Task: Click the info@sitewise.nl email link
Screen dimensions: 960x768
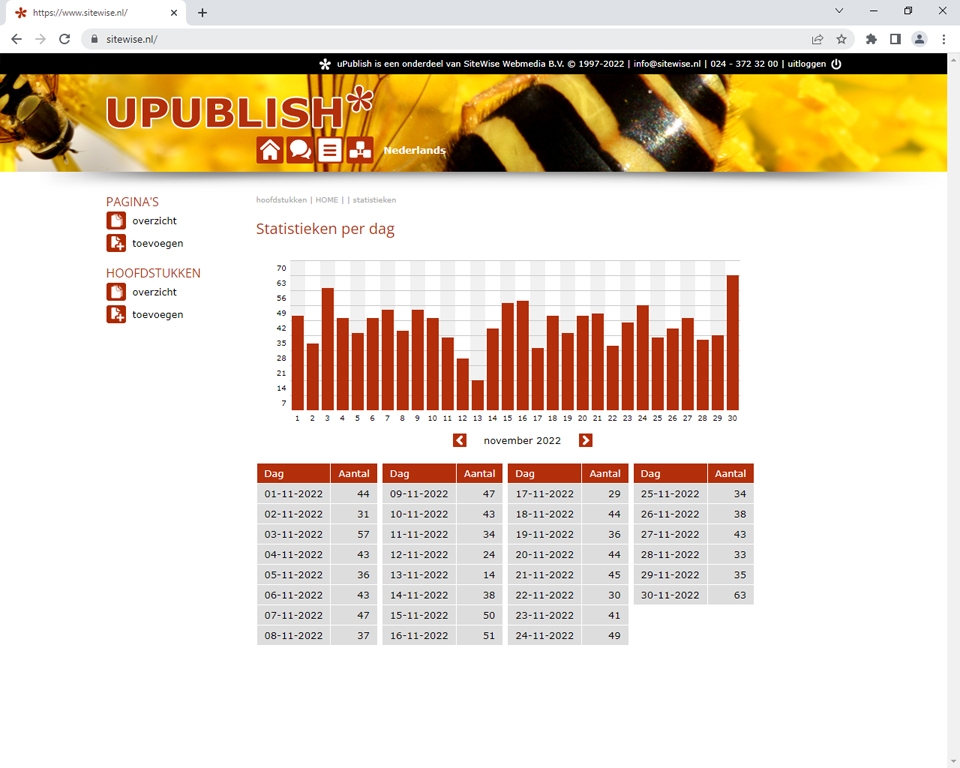Action: tap(667, 64)
